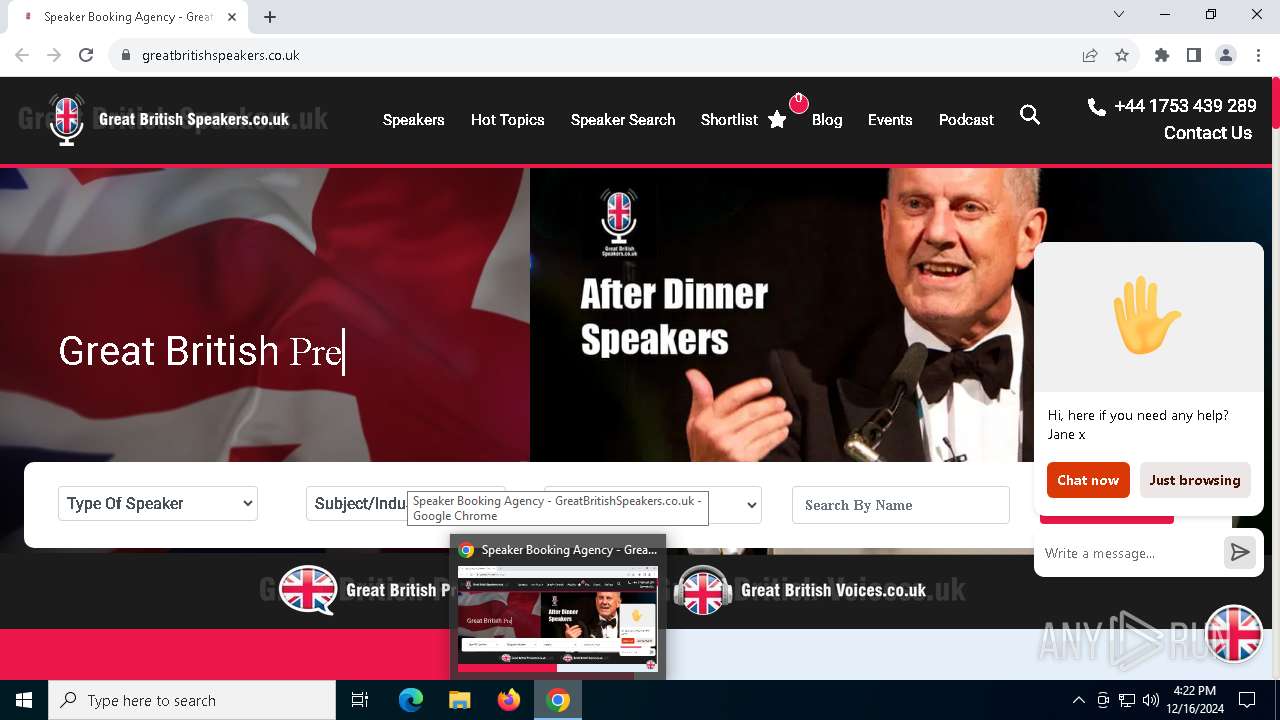Click After Dinner Speakers banner

pos(781,315)
